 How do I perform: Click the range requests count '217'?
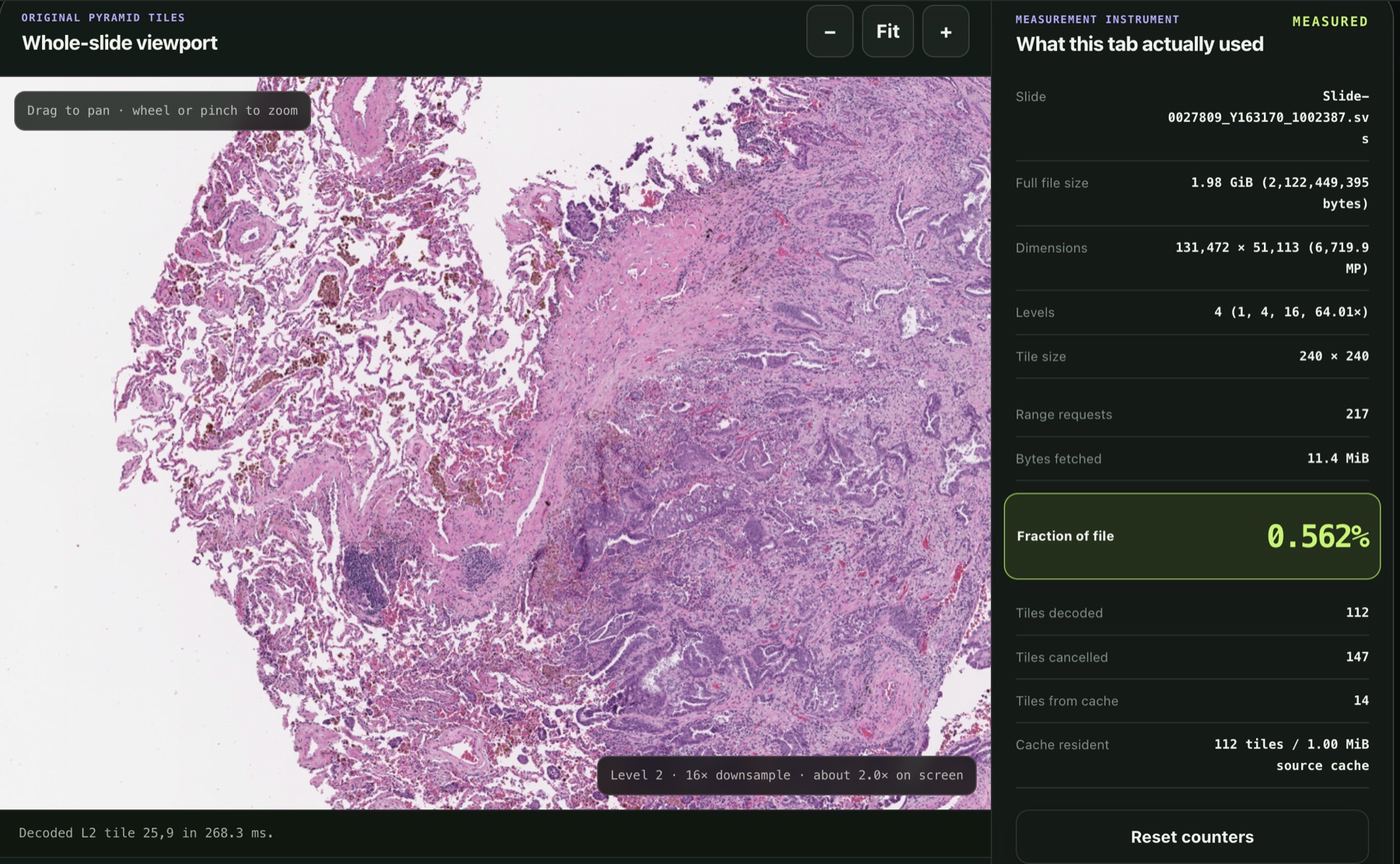pyautogui.click(x=1357, y=414)
